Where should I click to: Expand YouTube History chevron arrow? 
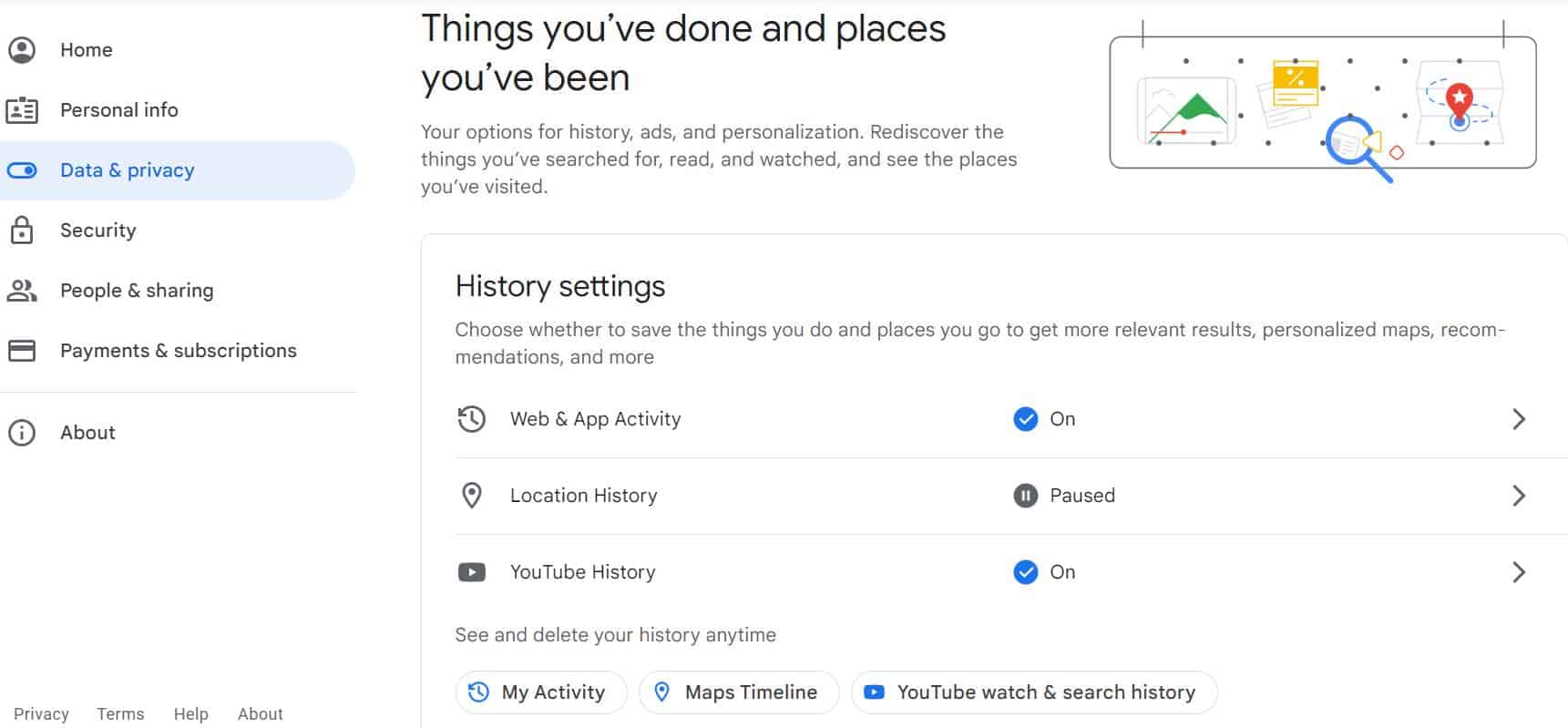(1519, 572)
